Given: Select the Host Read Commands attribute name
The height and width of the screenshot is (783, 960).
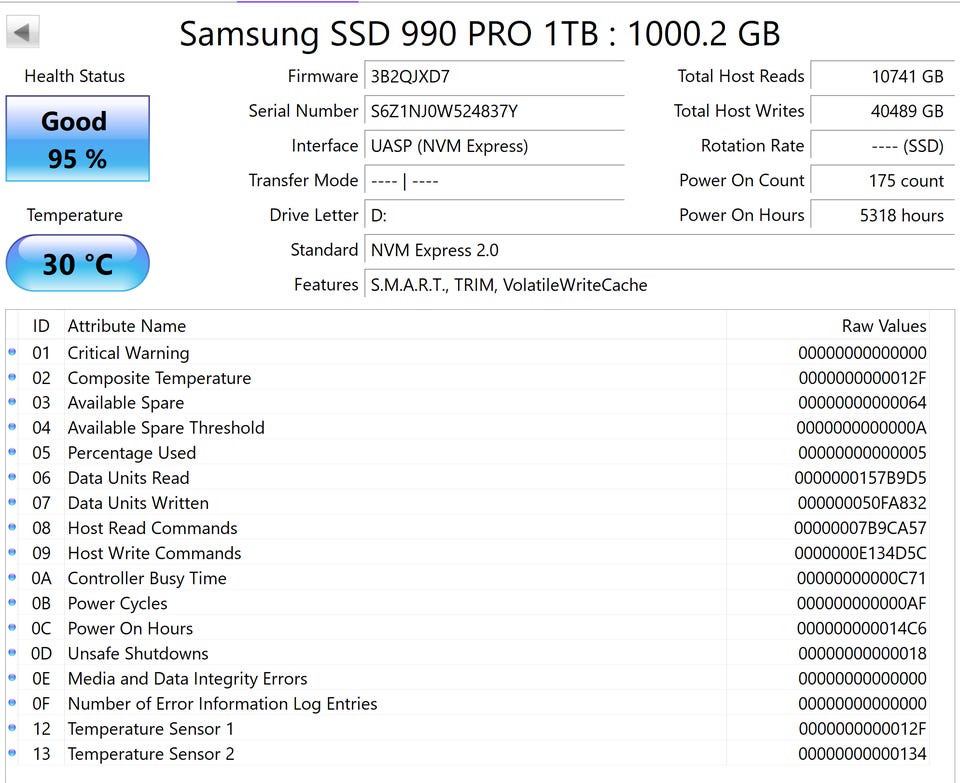Looking at the screenshot, I should 152,528.
